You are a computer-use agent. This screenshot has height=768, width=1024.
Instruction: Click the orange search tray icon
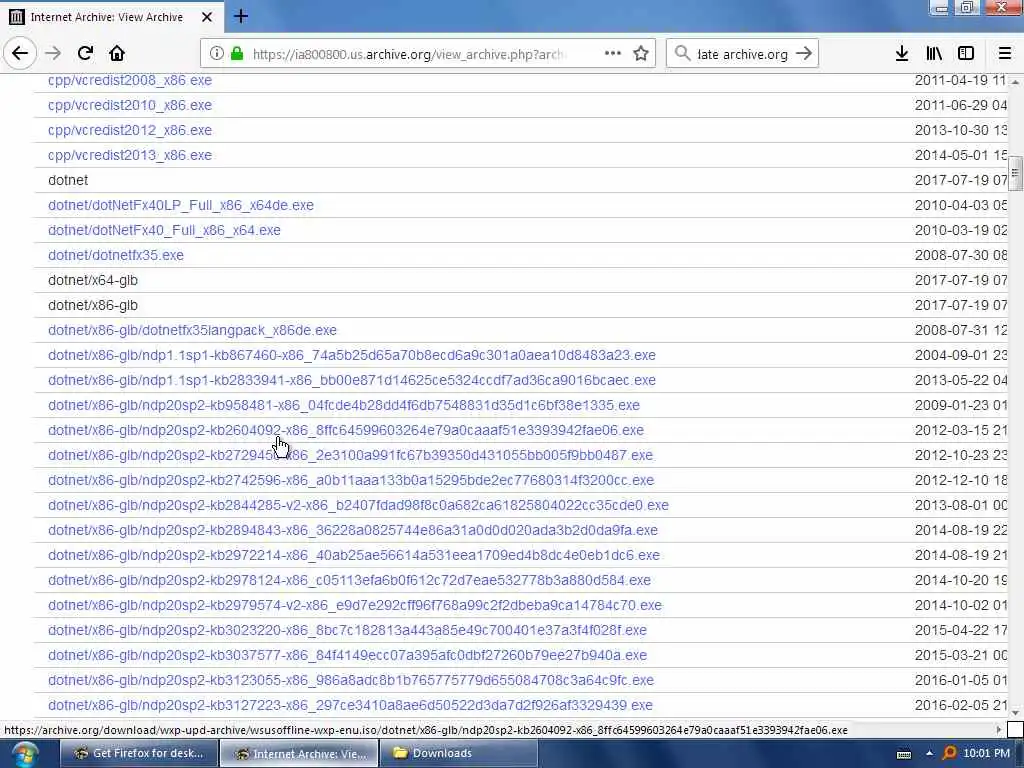[x=950, y=754]
